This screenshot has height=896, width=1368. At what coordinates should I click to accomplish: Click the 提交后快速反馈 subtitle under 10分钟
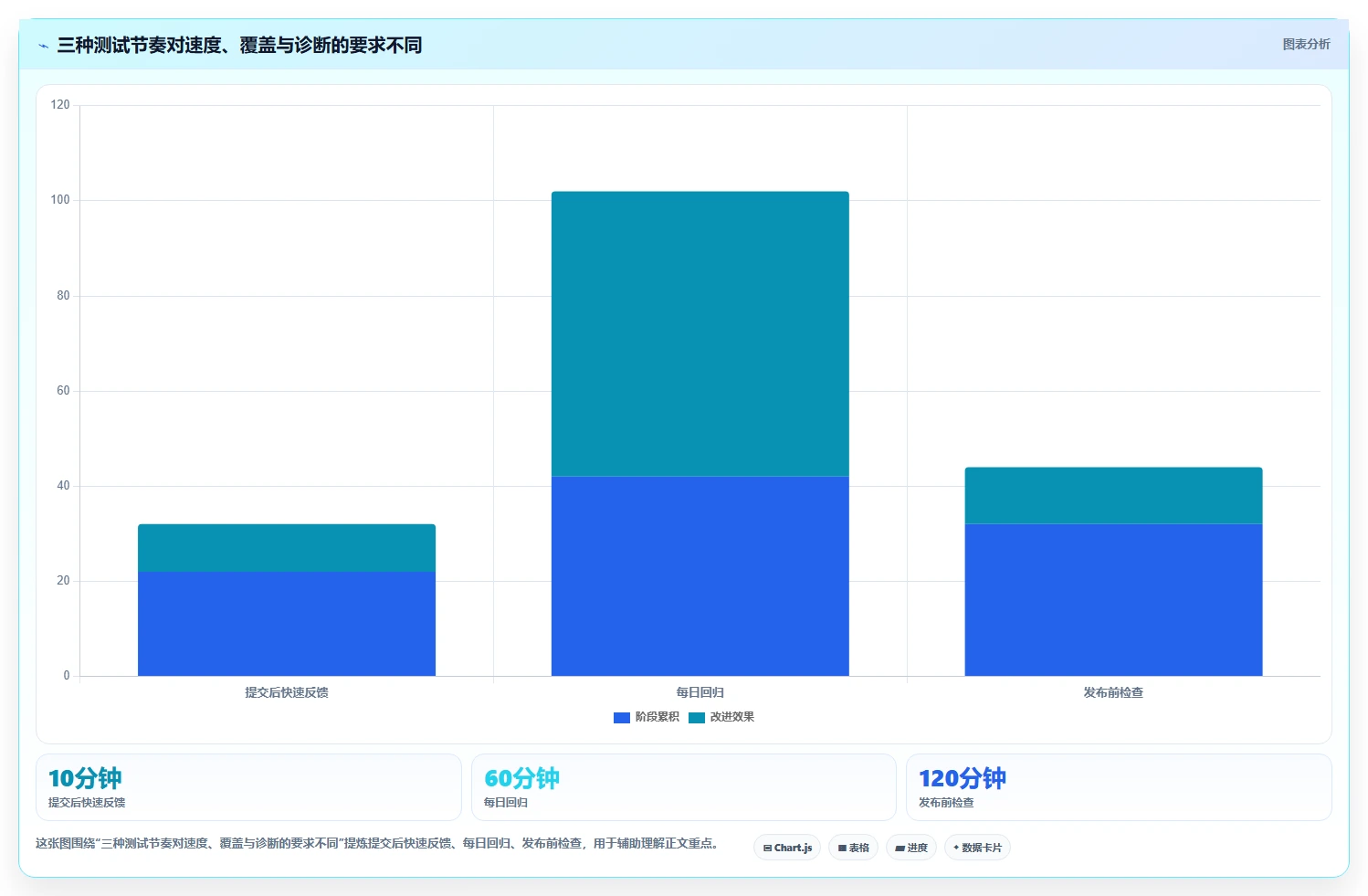[87, 803]
